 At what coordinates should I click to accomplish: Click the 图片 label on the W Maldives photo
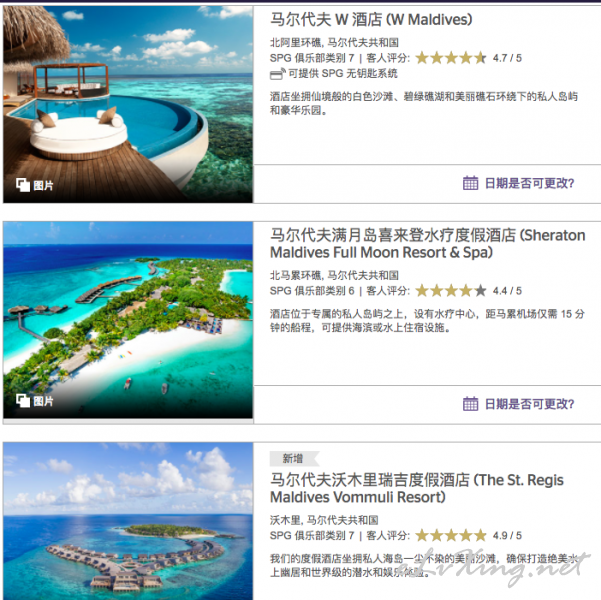(x=43, y=186)
